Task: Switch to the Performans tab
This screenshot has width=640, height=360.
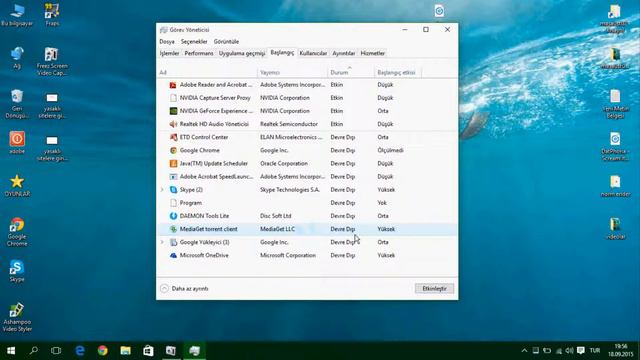Action: tap(199, 53)
